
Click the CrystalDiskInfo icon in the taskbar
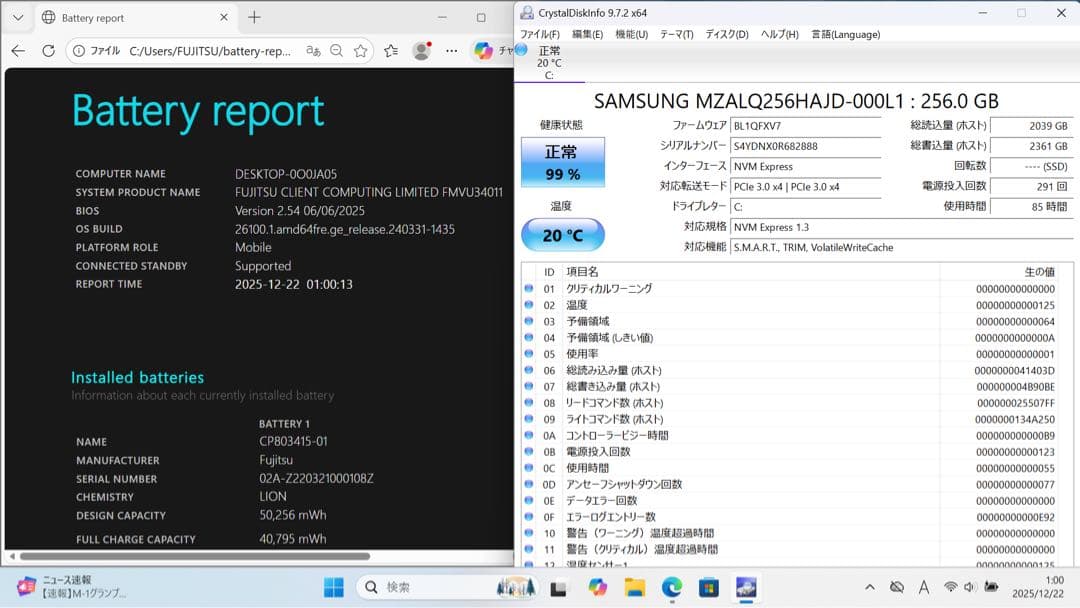(x=746, y=588)
